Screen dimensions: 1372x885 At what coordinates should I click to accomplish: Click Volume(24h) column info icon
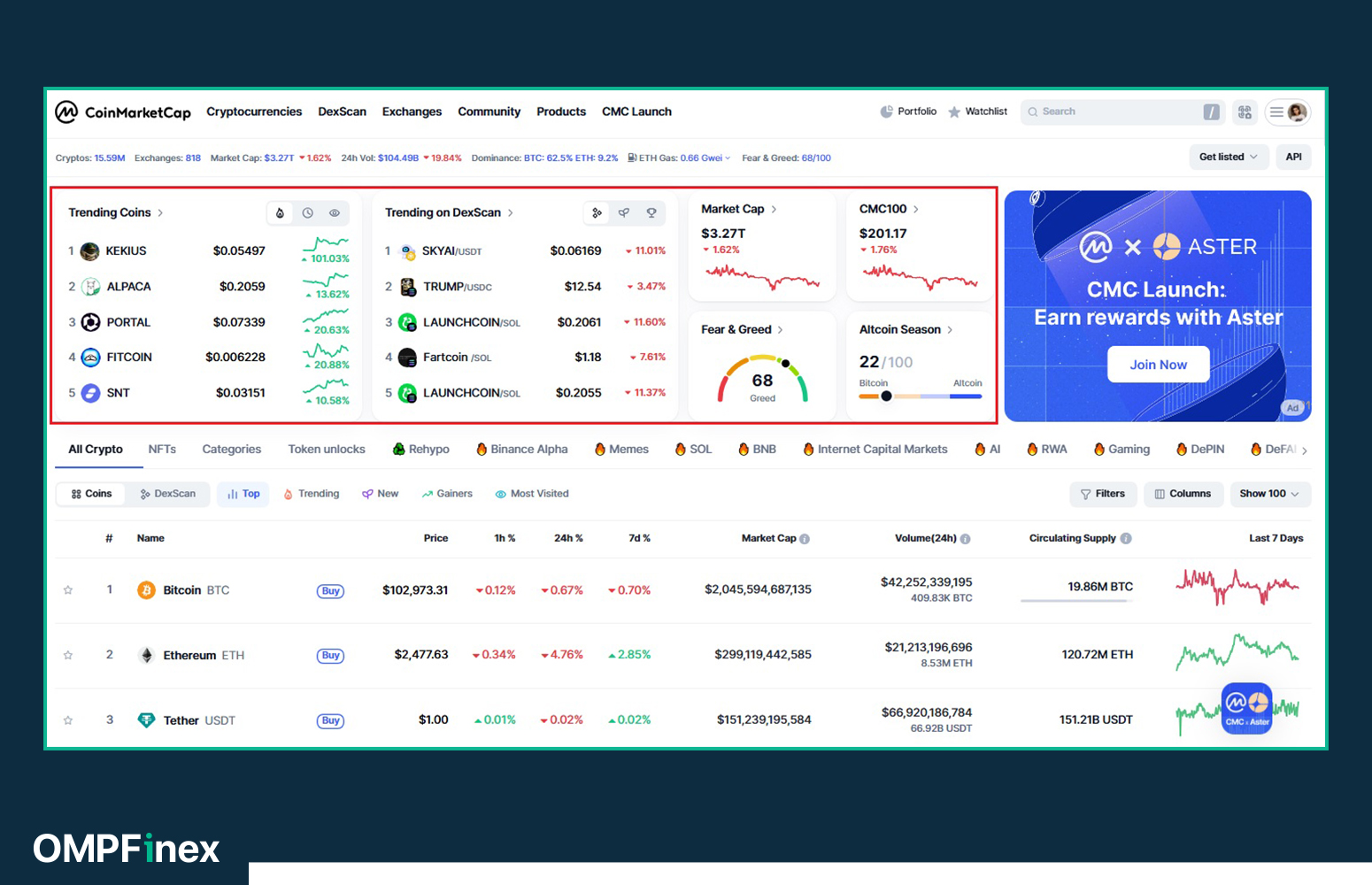[966, 539]
